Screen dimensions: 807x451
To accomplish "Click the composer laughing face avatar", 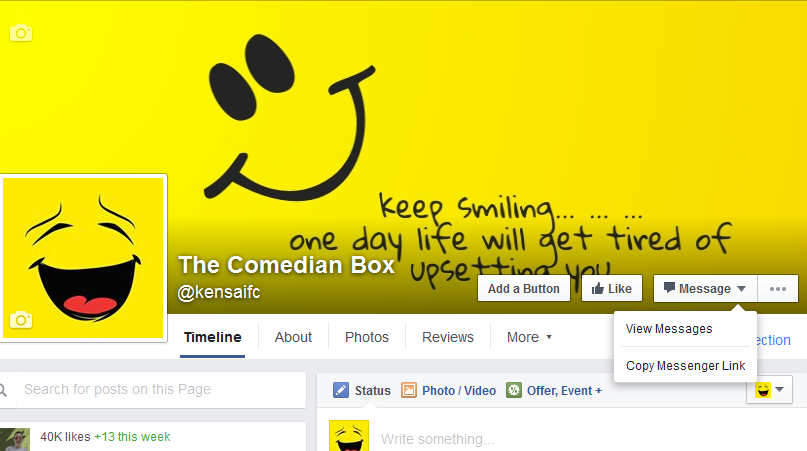I will point(349,436).
